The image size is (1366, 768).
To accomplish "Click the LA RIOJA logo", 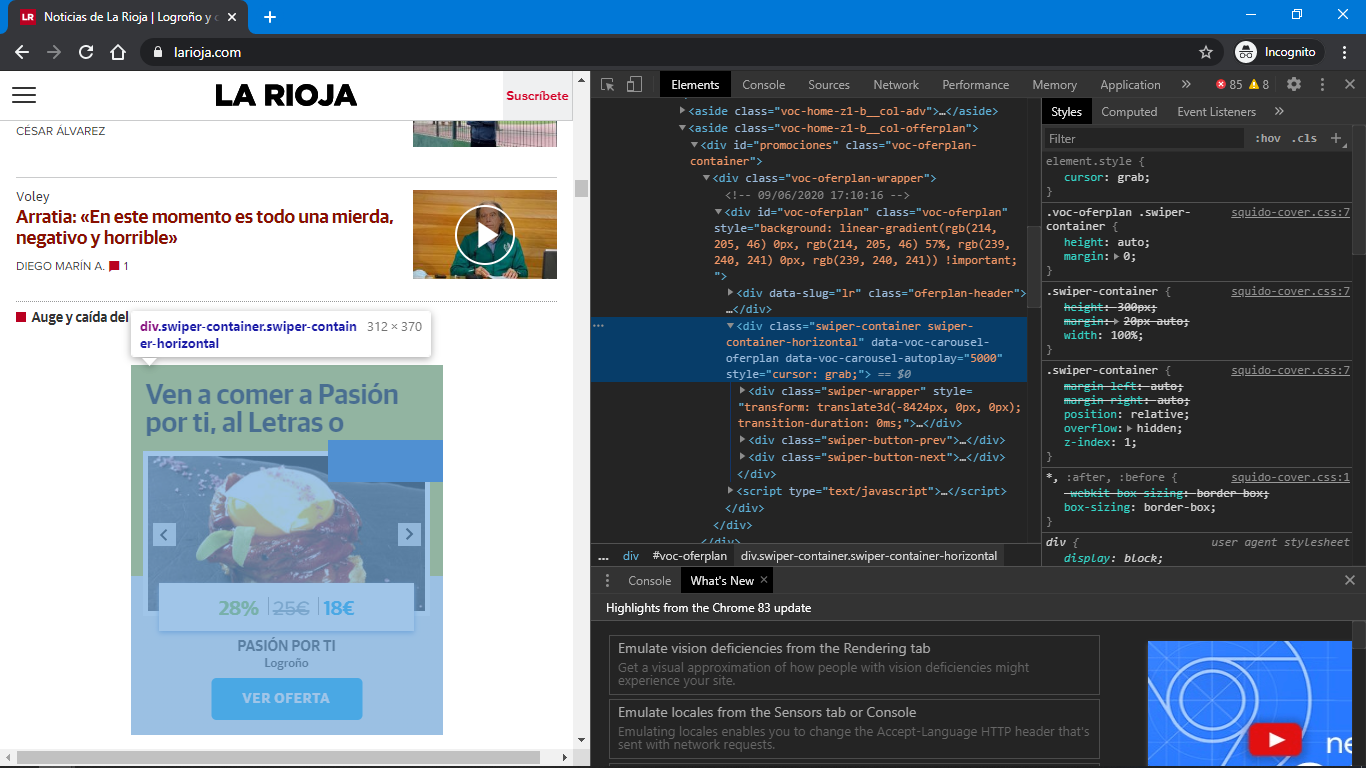I will 286,95.
